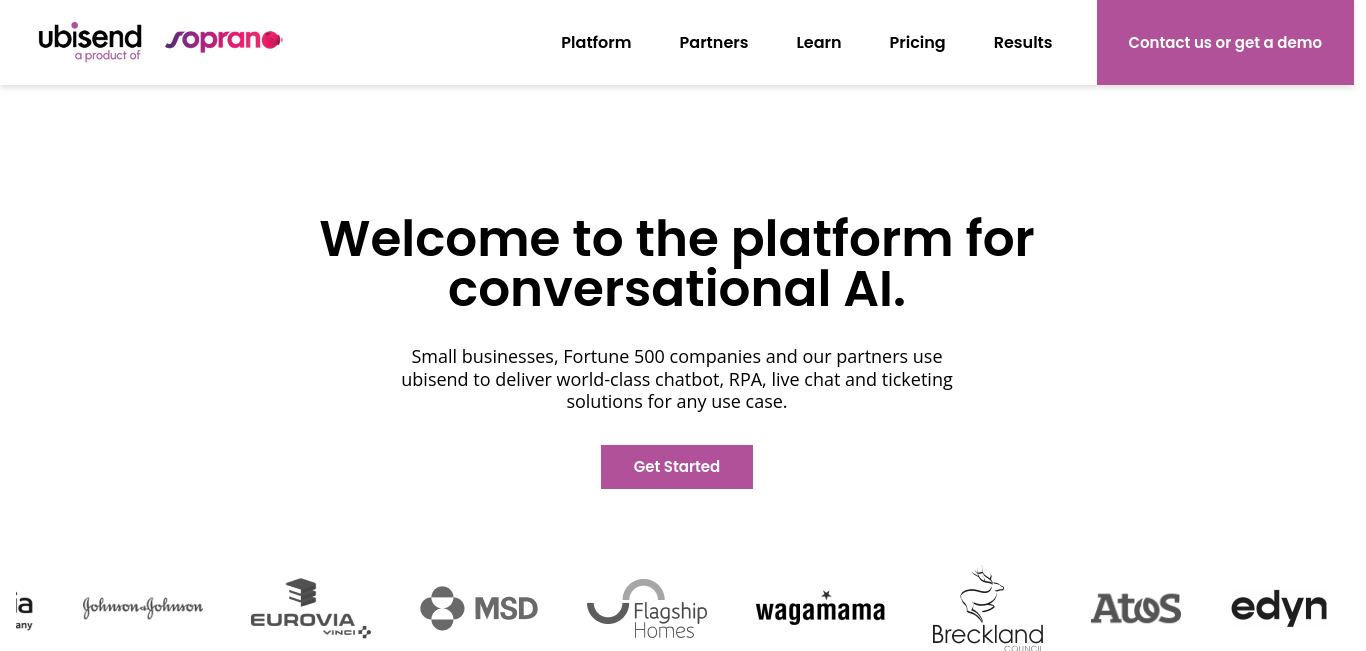Click the partially visible logo at left edge
The height and width of the screenshot is (651, 1366).
pos(24,608)
